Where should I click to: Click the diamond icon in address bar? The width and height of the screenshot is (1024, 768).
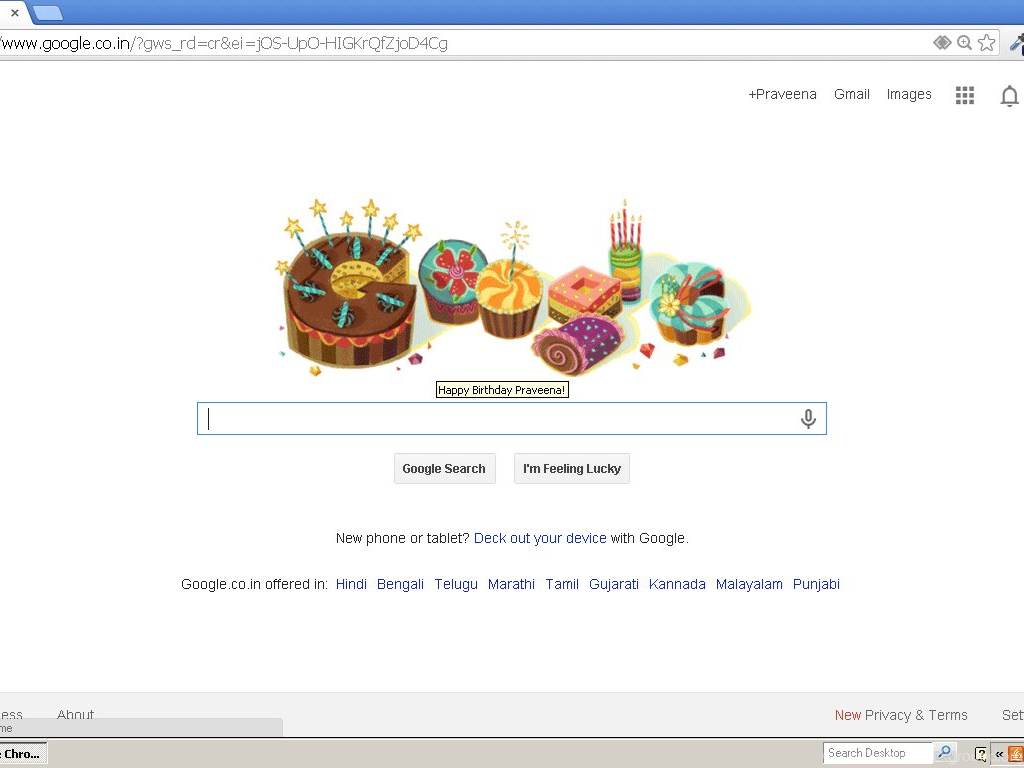pyautogui.click(x=942, y=42)
